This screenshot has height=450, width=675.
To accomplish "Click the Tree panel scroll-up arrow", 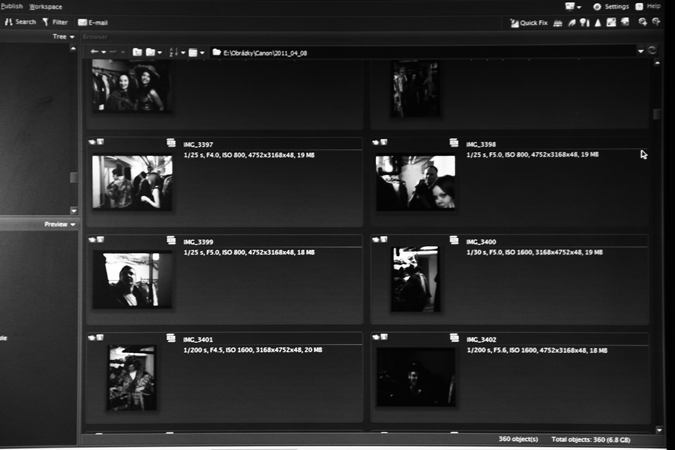I will point(73,49).
